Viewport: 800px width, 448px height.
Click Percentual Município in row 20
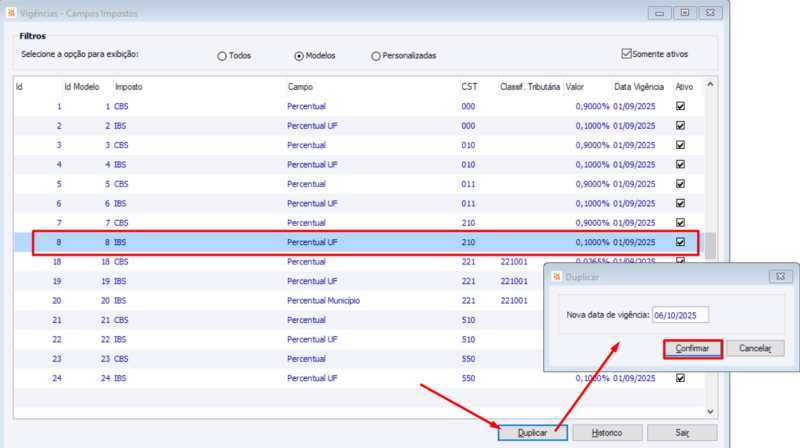(x=323, y=301)
